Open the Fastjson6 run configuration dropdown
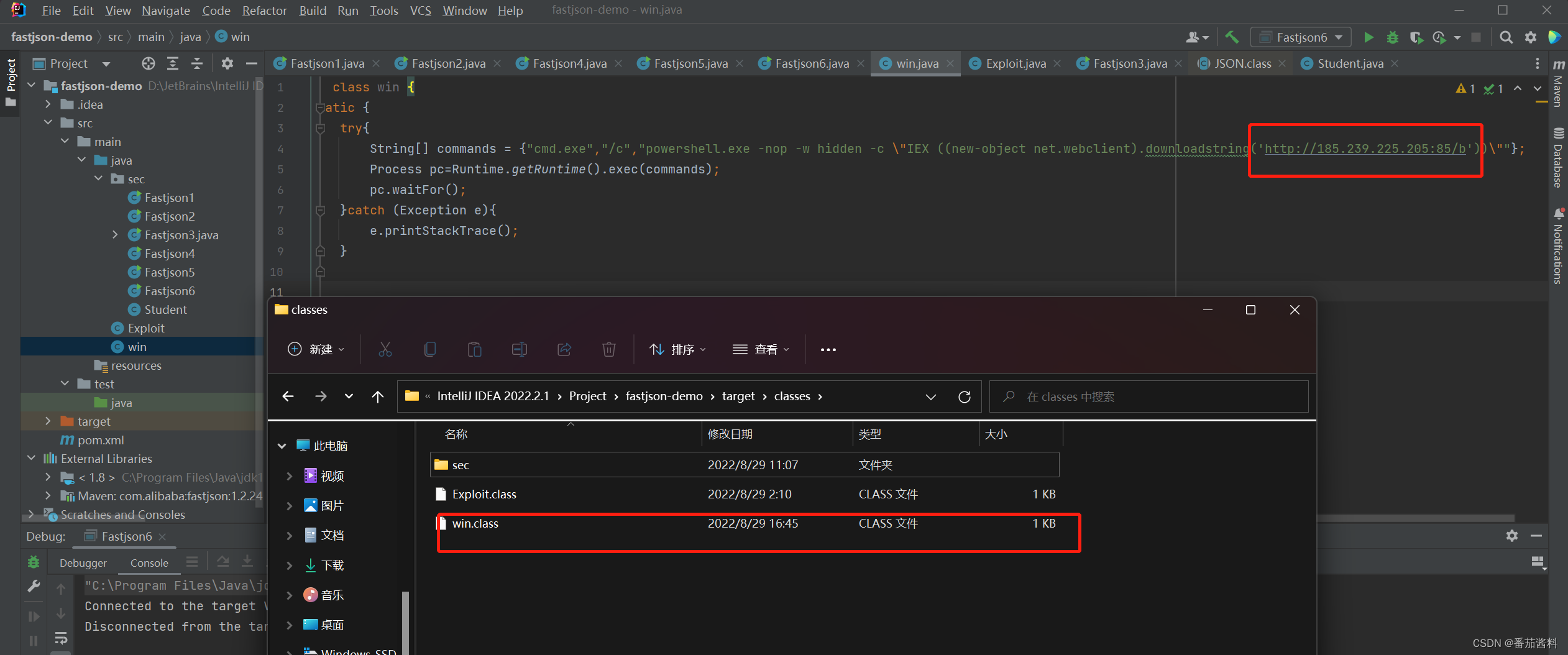Screen dimensions: 1568x655 tap(1301, 37)
